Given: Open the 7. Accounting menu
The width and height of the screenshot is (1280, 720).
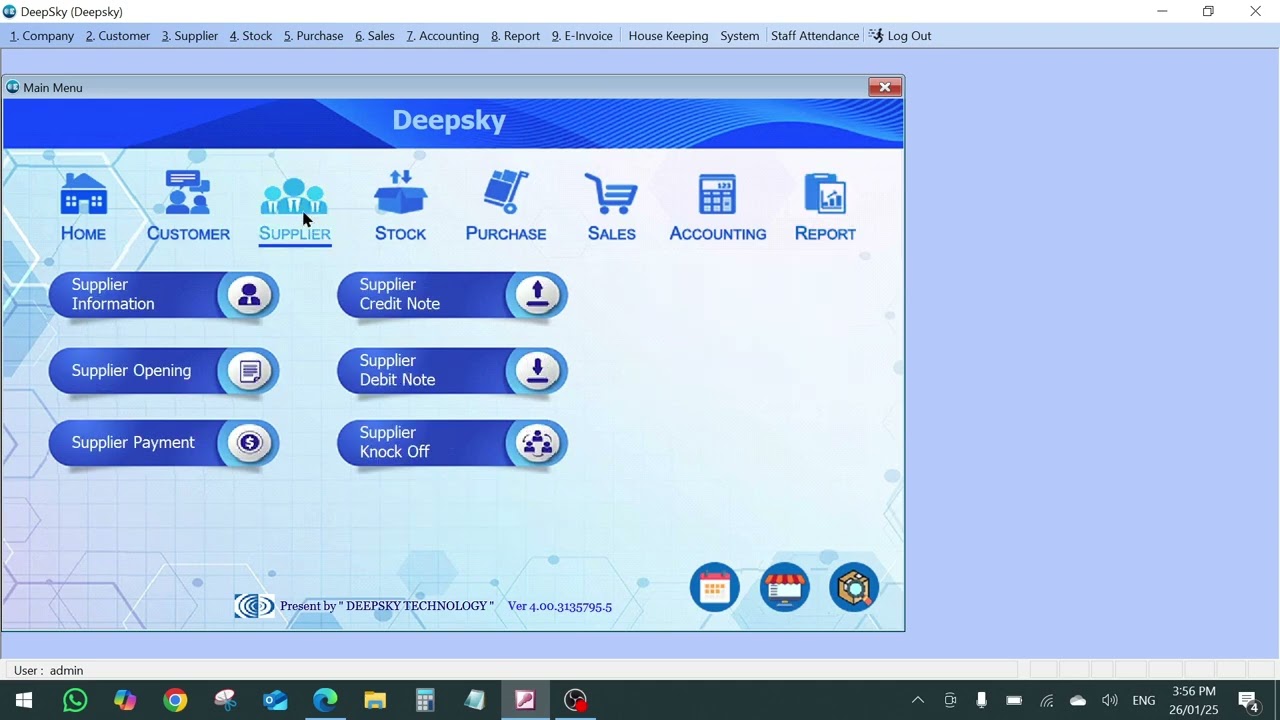Looking at the screenshot, I should [442, 36].
